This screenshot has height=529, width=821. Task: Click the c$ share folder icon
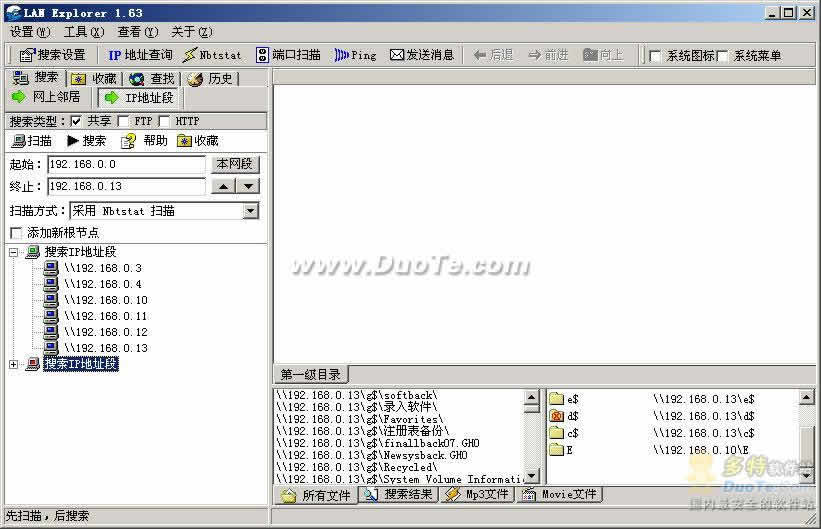point(557,433)
